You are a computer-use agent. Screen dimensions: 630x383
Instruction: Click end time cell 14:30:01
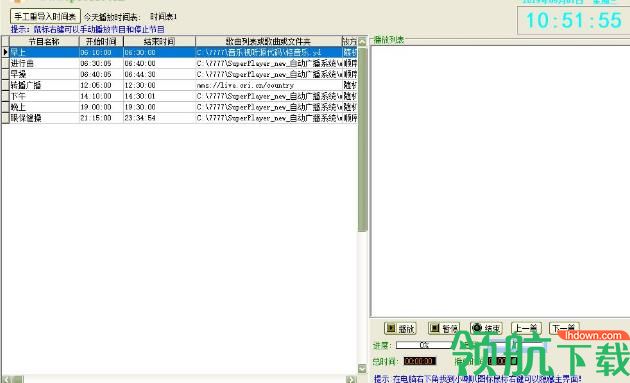(159, 96)
